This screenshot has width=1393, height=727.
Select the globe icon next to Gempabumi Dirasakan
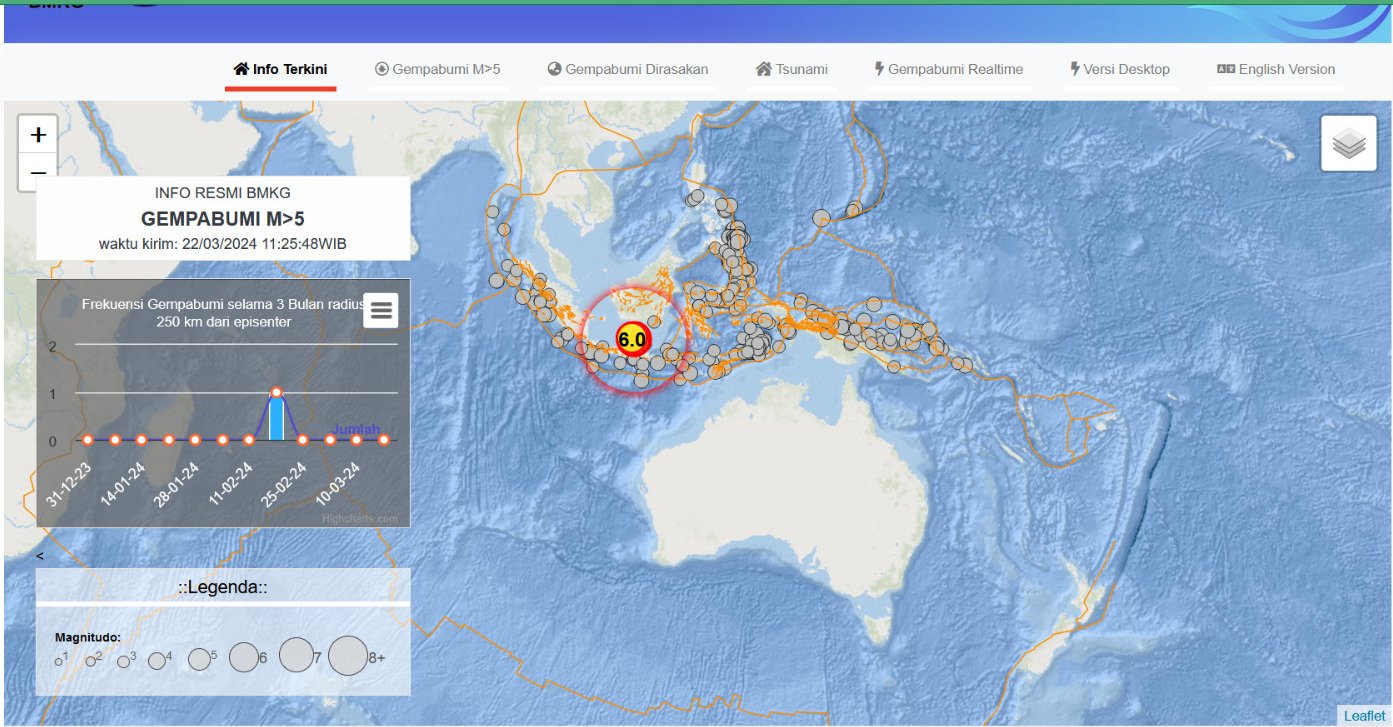tap(553, 69)
